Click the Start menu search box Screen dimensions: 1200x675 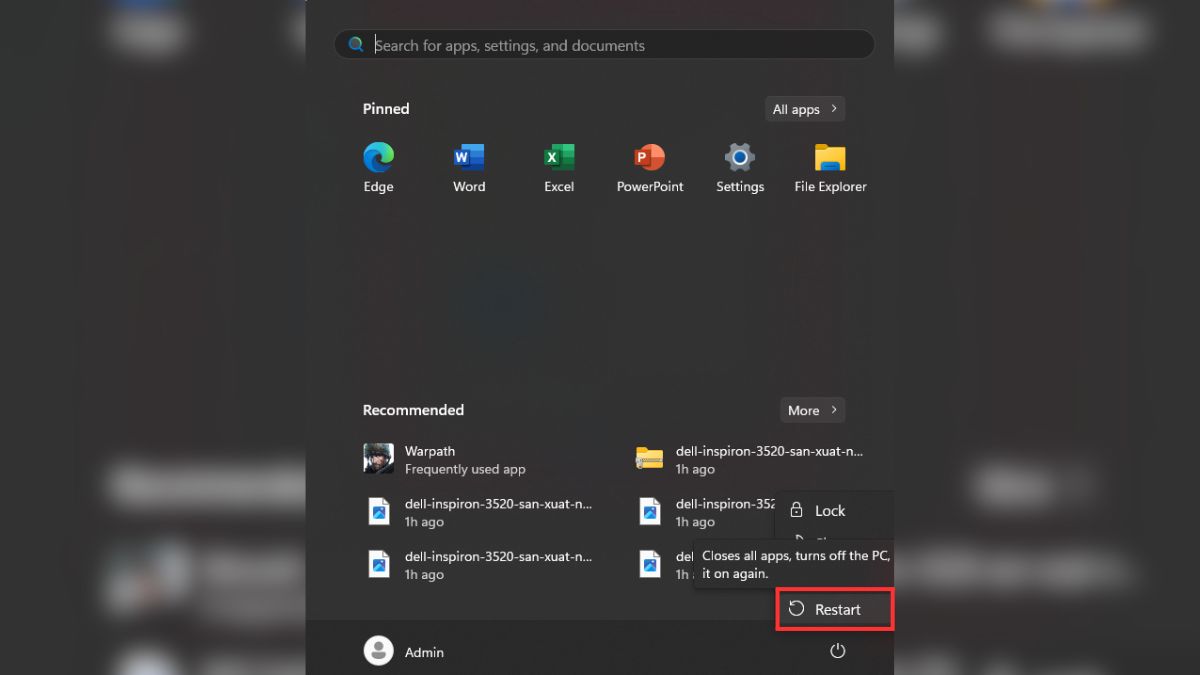point(604,45)
